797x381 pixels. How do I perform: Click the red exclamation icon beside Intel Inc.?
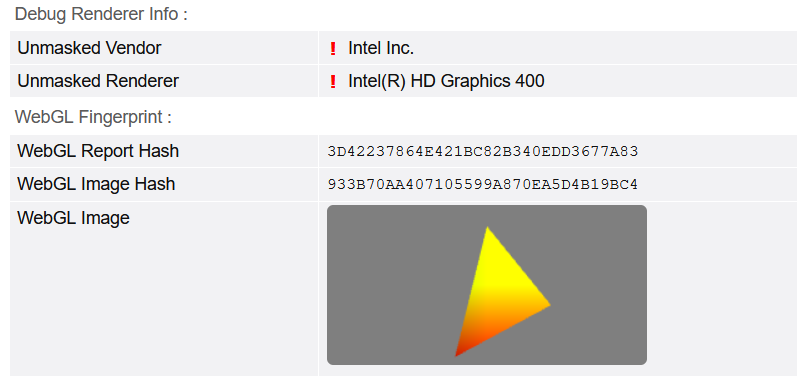pos(333,49)
